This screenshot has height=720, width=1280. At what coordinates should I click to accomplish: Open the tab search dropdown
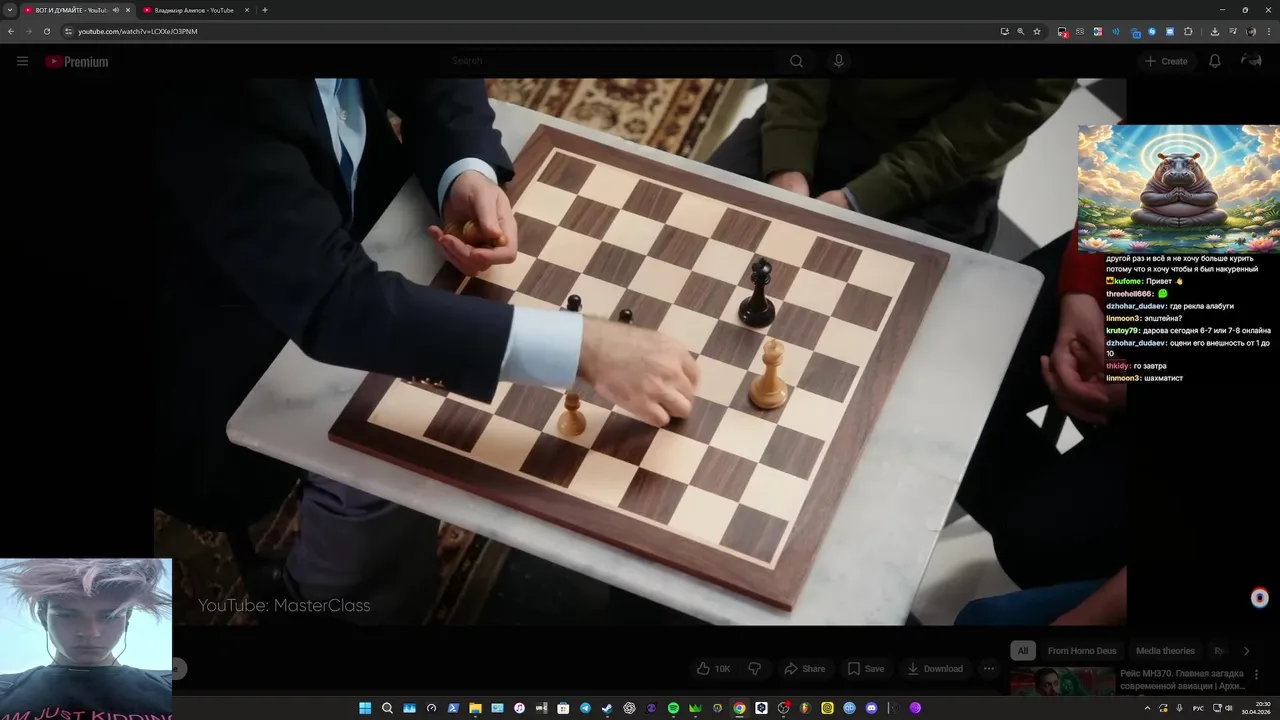[x=10, y=10]
